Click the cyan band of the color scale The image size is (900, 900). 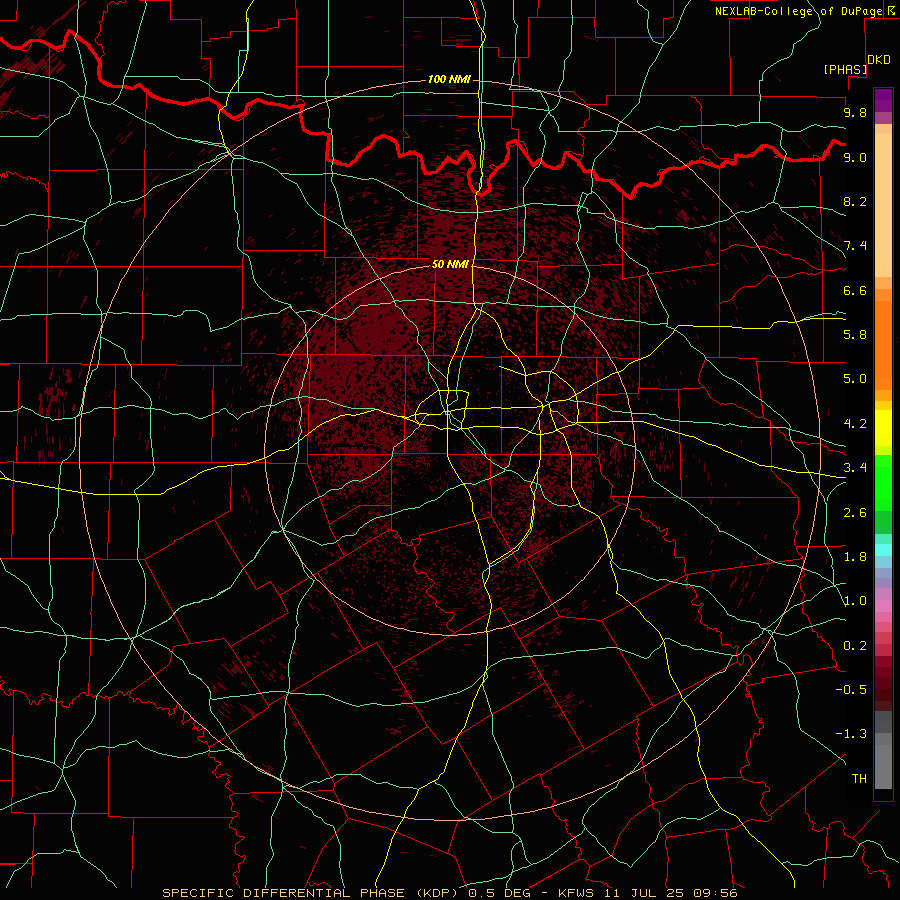pos(883,550)
